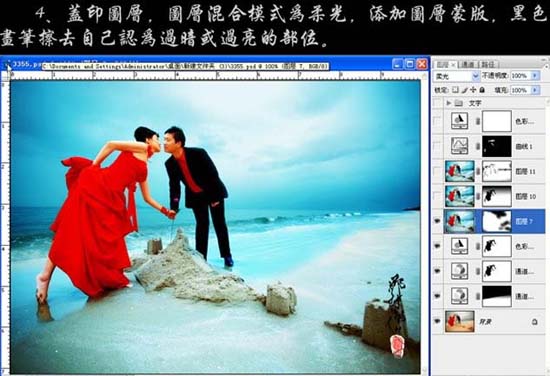550x376 pixels.
Task: Click the 曲线 1 curves adjustment icon
Action: (x=460, y=146)
